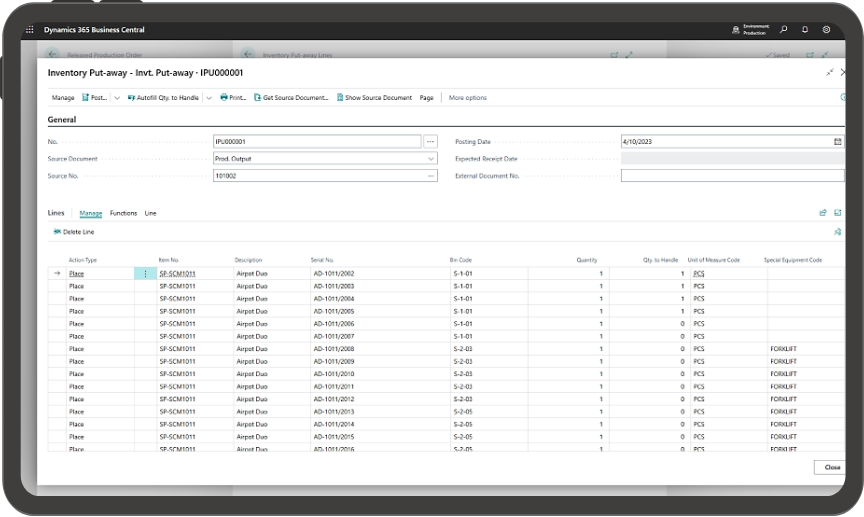Image resolution: width=864 pixels, height=517 pixels.
Task: Open the Page menu
Action: [x=426, y=98]
